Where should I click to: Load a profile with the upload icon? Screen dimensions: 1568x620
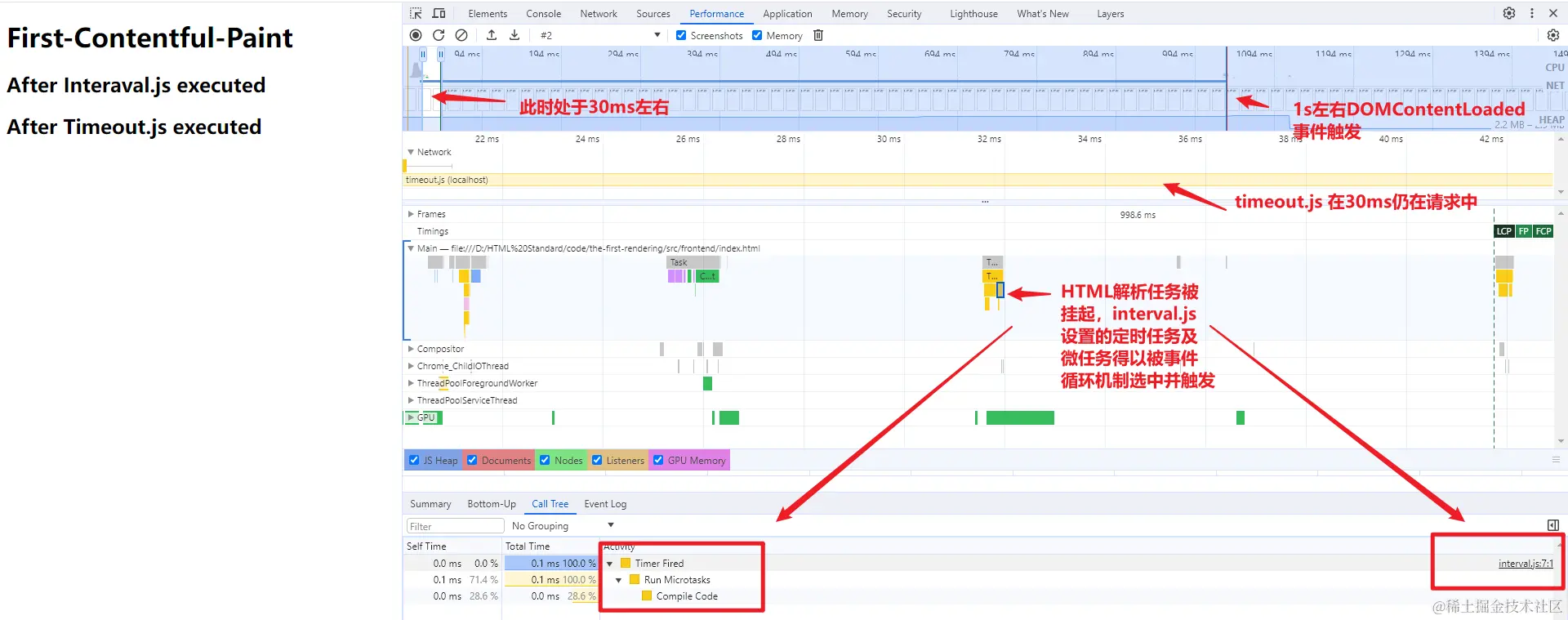click(492, 35)
